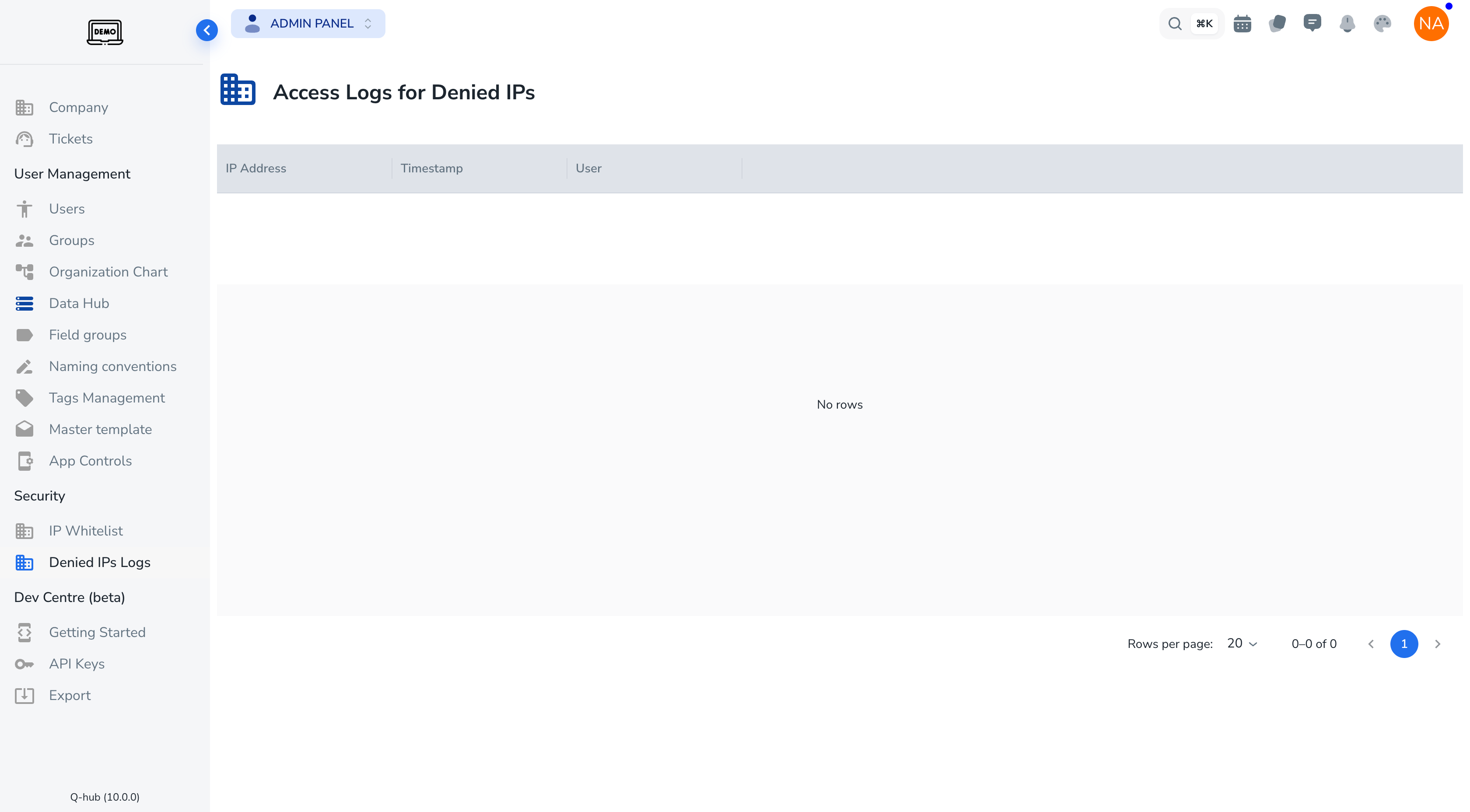
Task: Click the DEMO logo in the sidebar
Action: point(105,32)
